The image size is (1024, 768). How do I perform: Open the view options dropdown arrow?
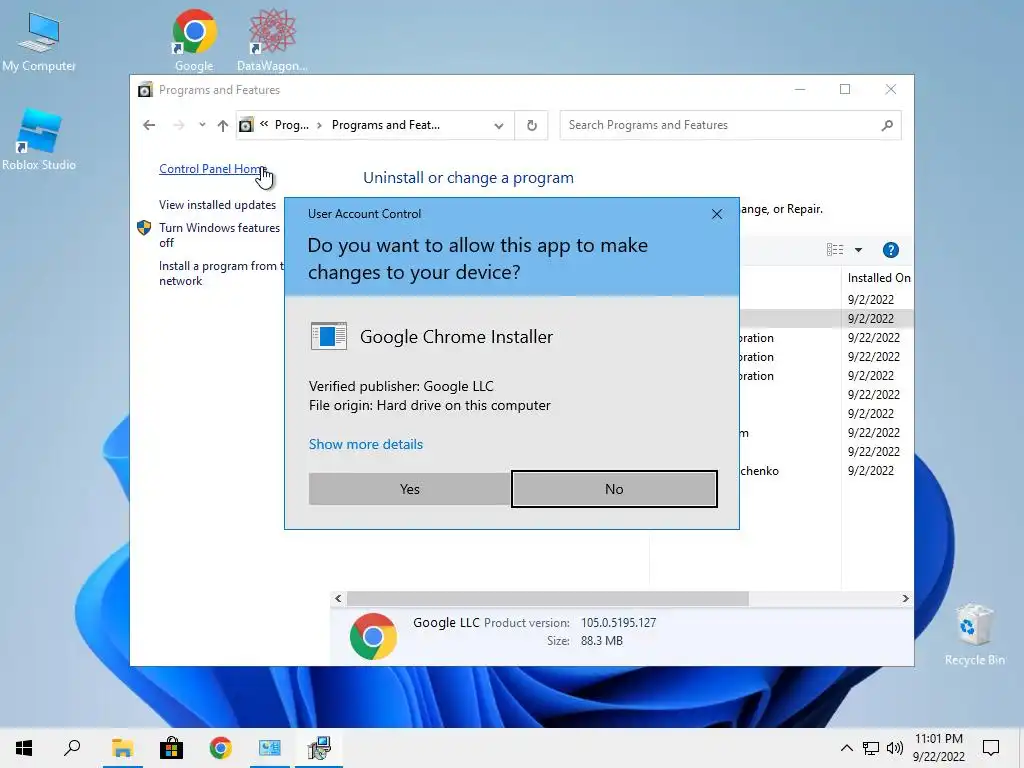pos(859,250)
